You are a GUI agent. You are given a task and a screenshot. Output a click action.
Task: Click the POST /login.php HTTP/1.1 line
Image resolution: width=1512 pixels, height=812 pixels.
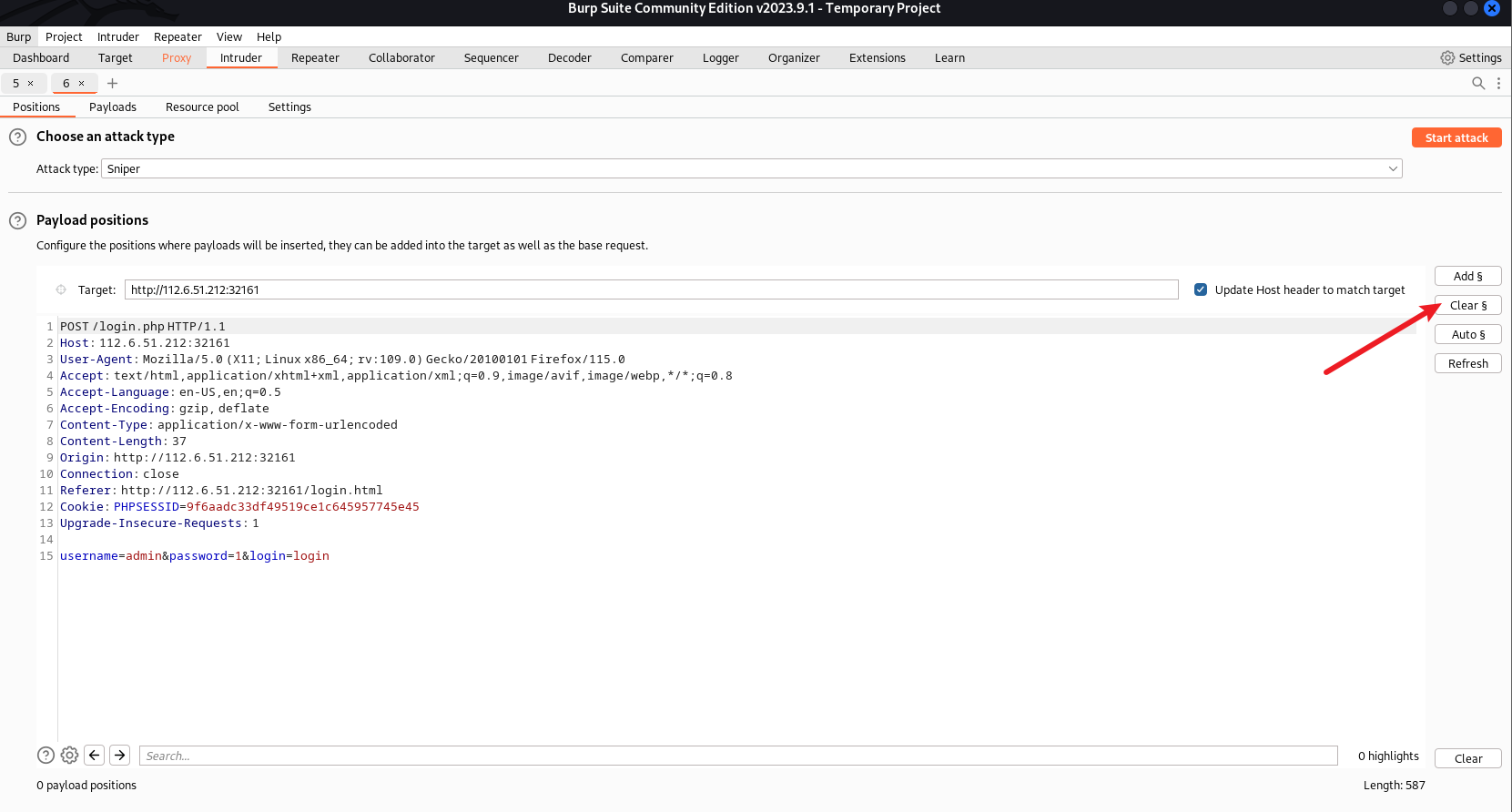coord(143,326)
